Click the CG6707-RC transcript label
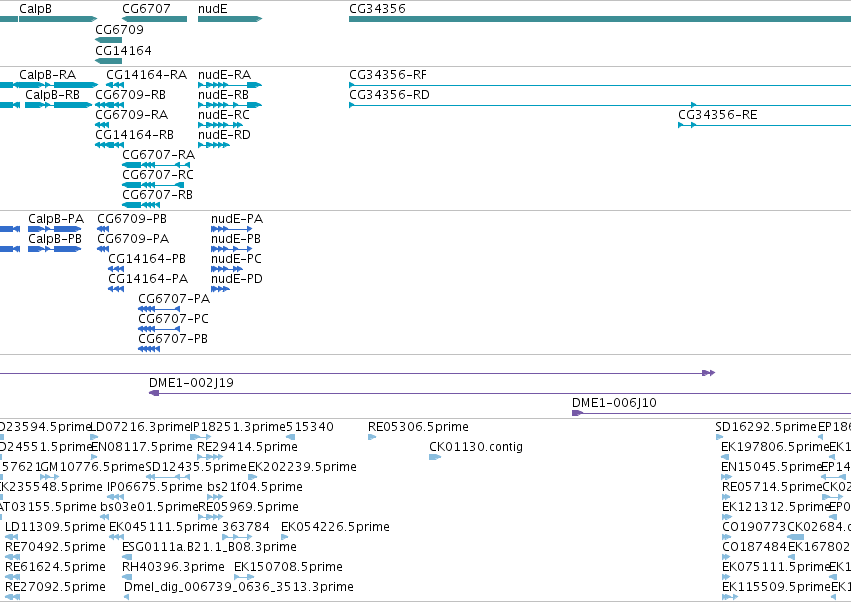The image size is (851, 602). coord(158,175)
